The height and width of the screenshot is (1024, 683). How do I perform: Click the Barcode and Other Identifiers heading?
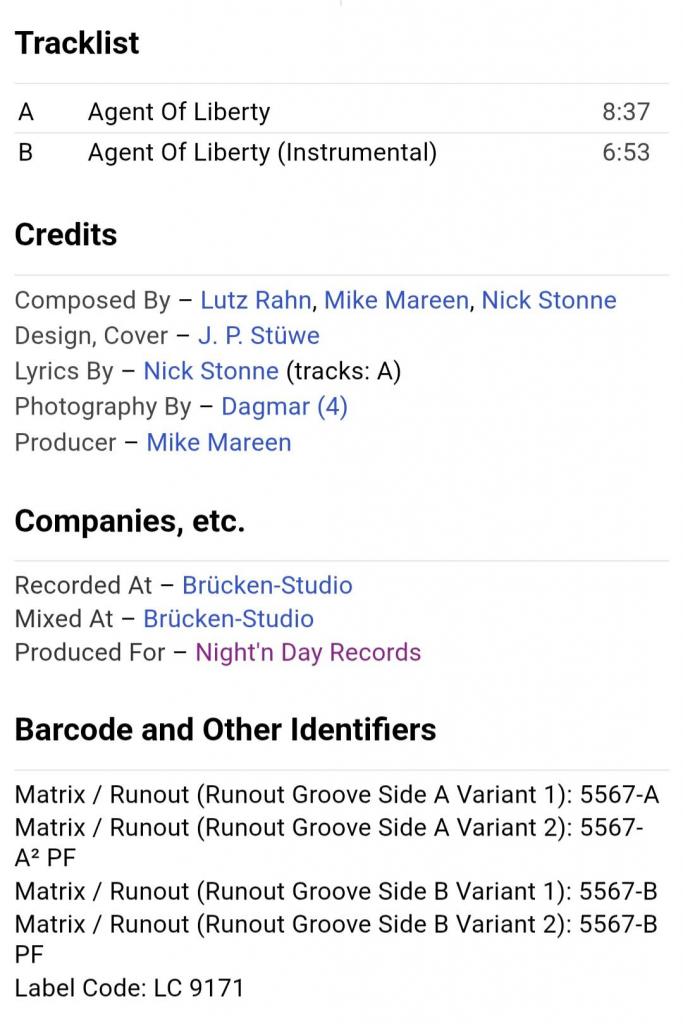point(225,730)
